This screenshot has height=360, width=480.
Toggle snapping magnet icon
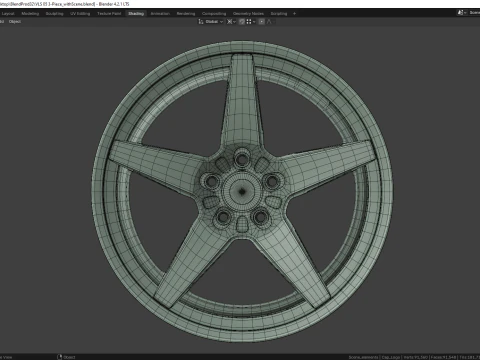[x=242, y=22]
